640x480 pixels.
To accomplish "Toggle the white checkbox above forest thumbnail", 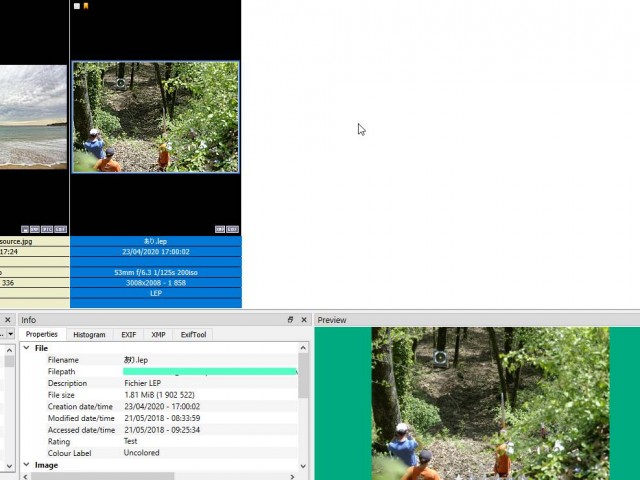I will [x=77, y=6].
